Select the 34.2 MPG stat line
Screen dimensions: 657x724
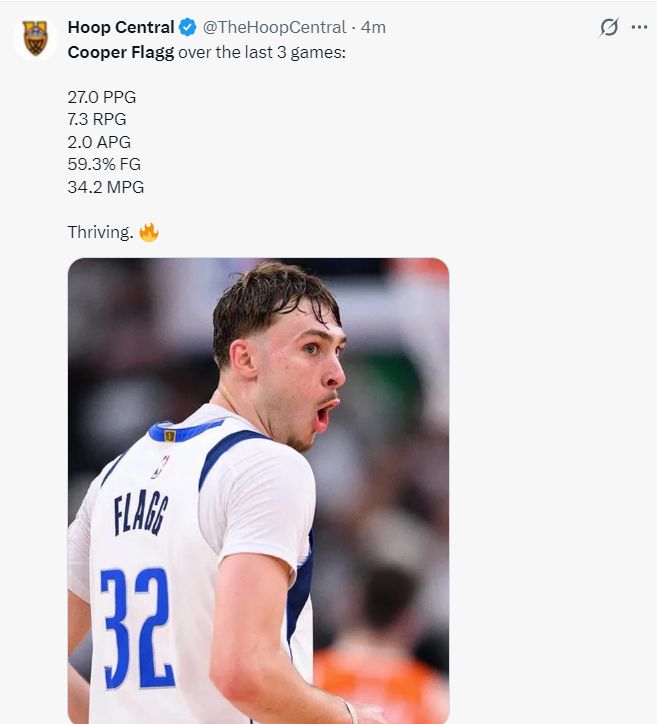click(x=106, y=187)
